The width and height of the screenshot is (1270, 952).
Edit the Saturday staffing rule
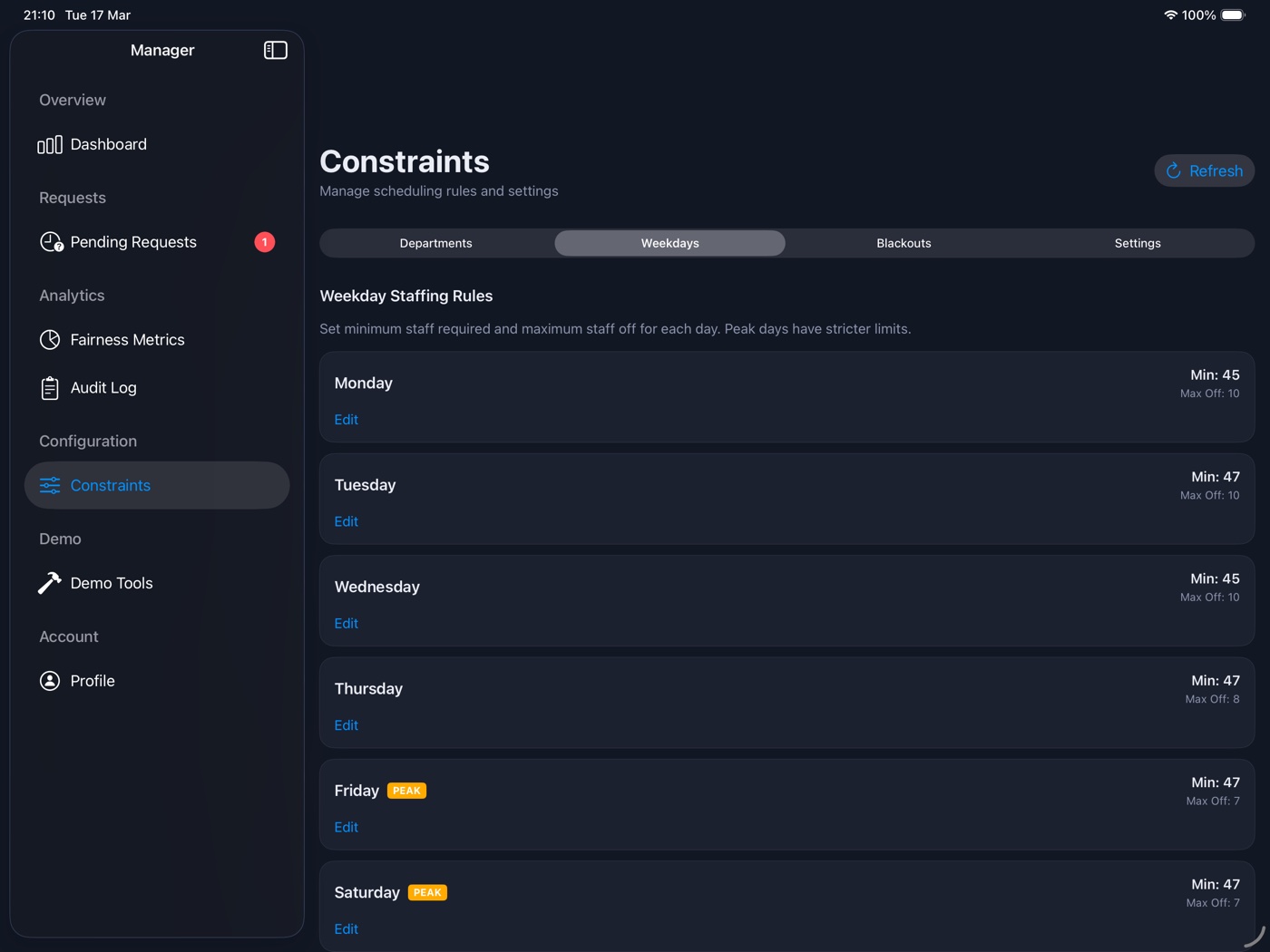(347, 929)
